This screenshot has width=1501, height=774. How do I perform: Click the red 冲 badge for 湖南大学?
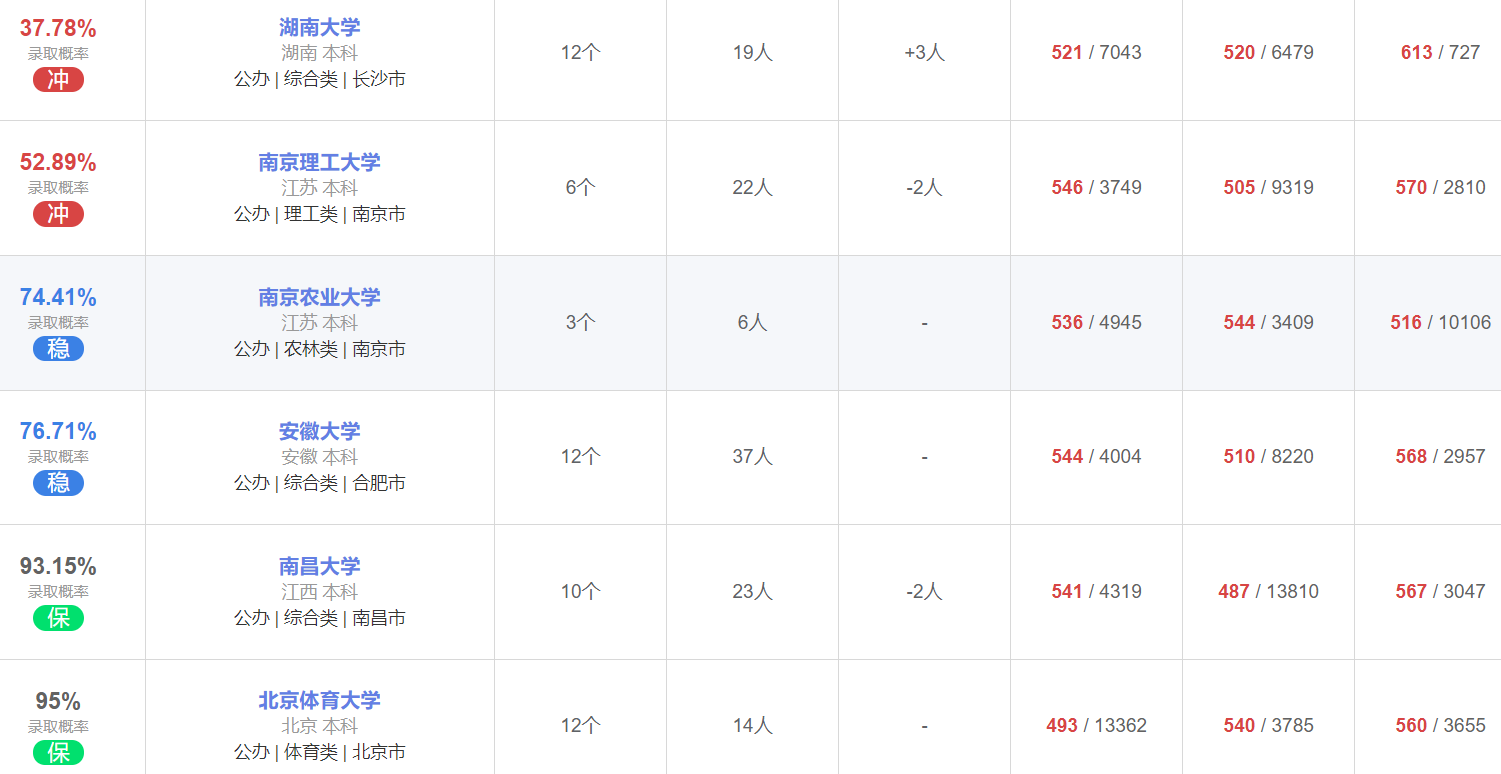tap(58, 79)
